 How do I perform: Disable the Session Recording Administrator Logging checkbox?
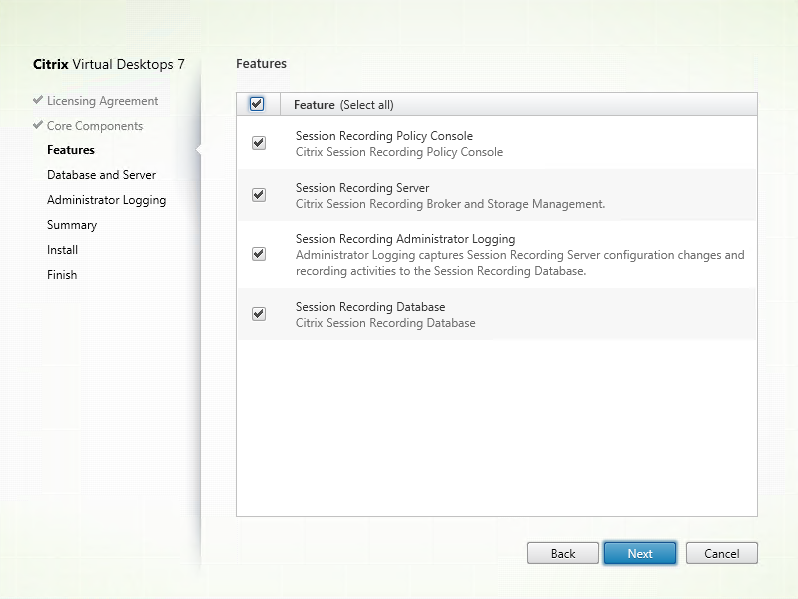click(259, 254)
